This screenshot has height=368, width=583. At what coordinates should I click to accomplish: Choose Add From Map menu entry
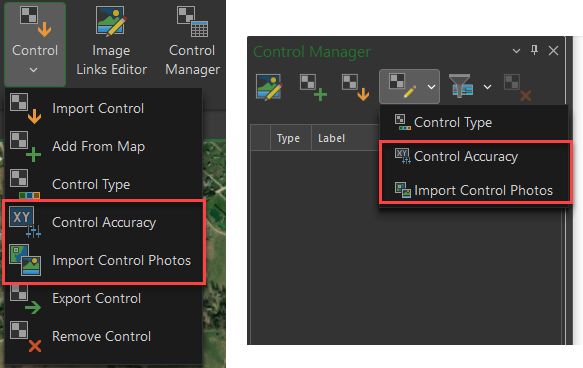(103, 146)
